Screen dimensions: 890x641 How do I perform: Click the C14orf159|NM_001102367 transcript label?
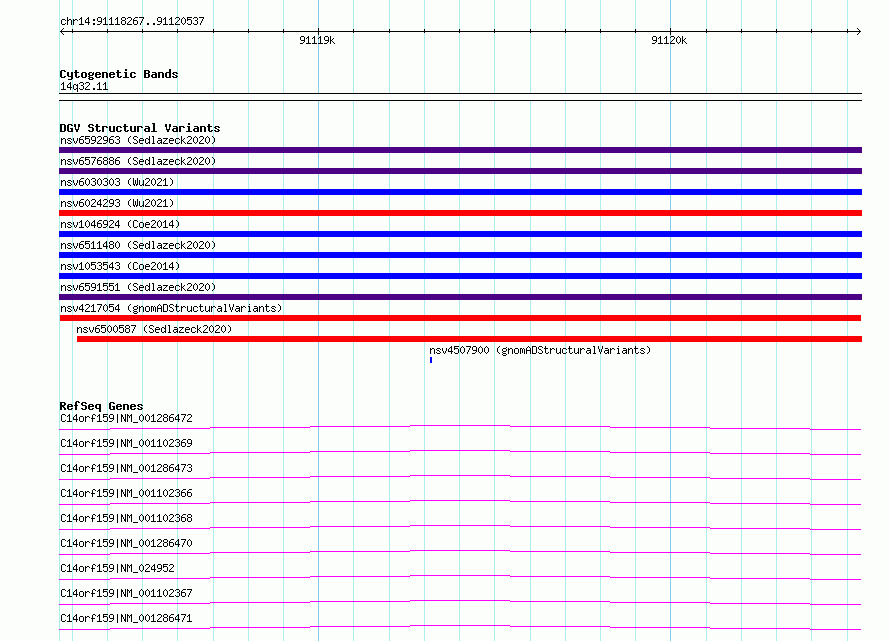click(126, 593)
